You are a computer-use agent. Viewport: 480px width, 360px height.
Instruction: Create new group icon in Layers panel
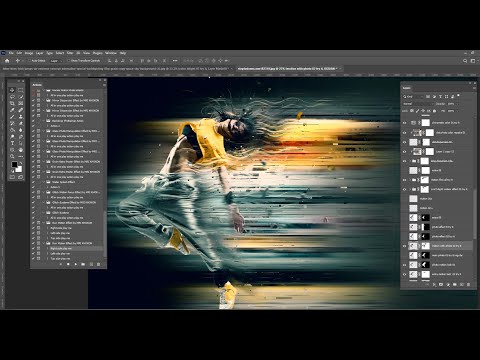tap(455, 284)
